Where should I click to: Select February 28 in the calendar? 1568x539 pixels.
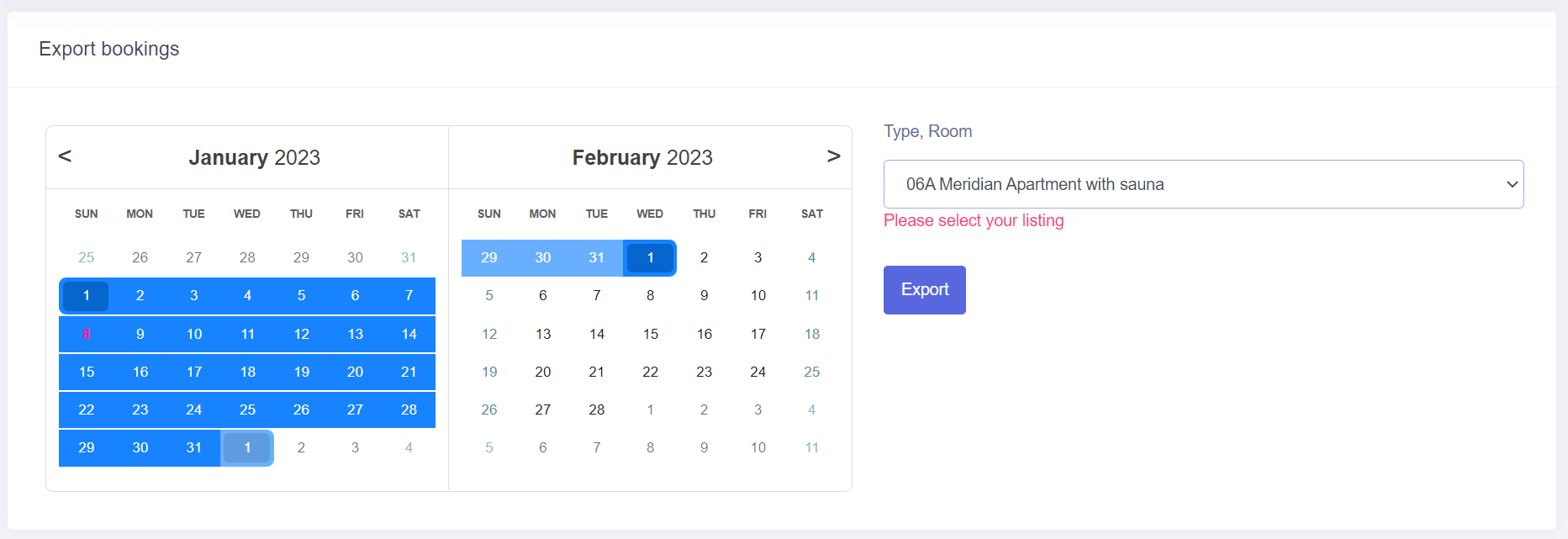(x=596, y=410)
